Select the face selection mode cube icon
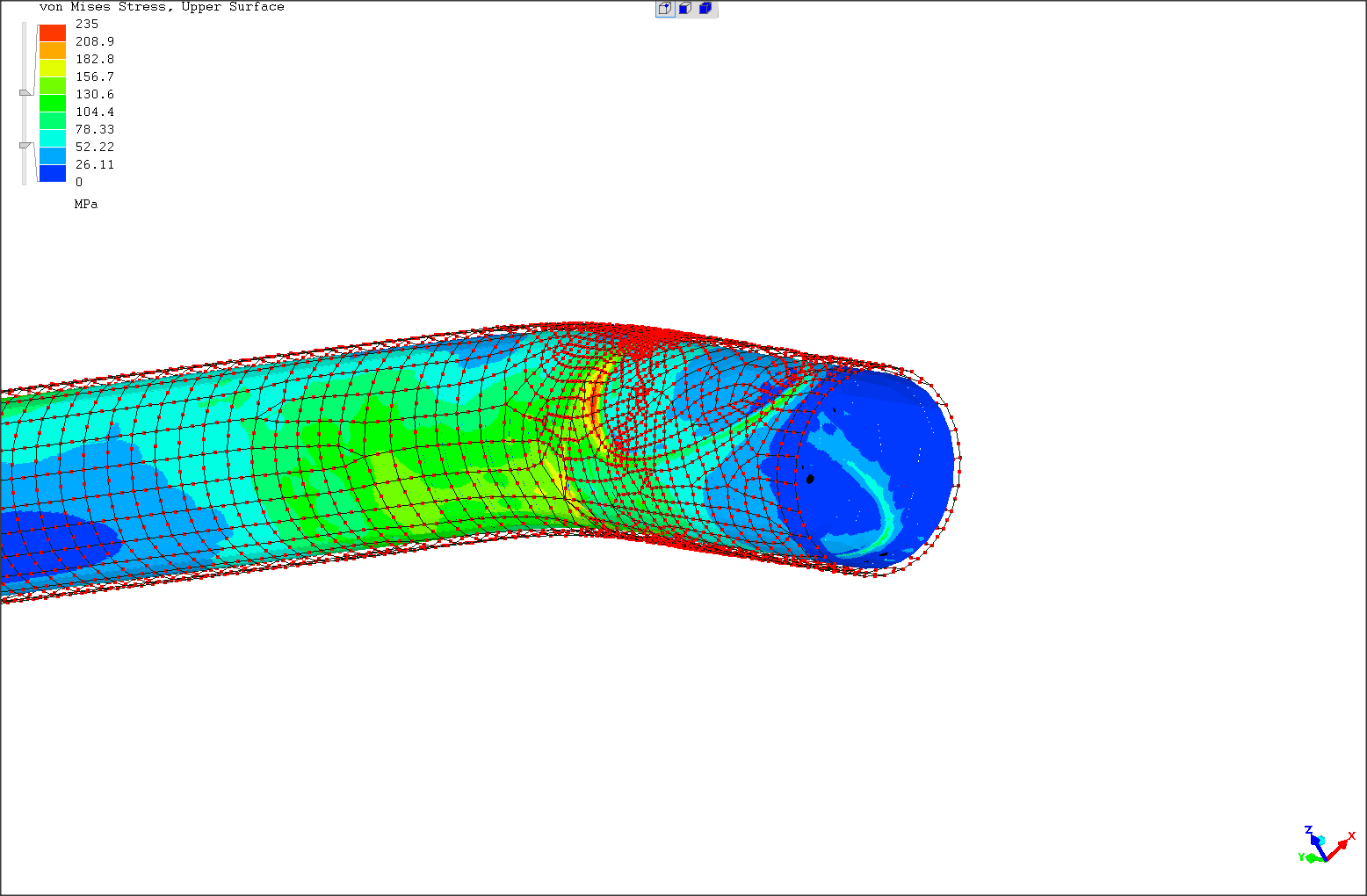This screenshot has width=1367, height=896. [685, 9]
